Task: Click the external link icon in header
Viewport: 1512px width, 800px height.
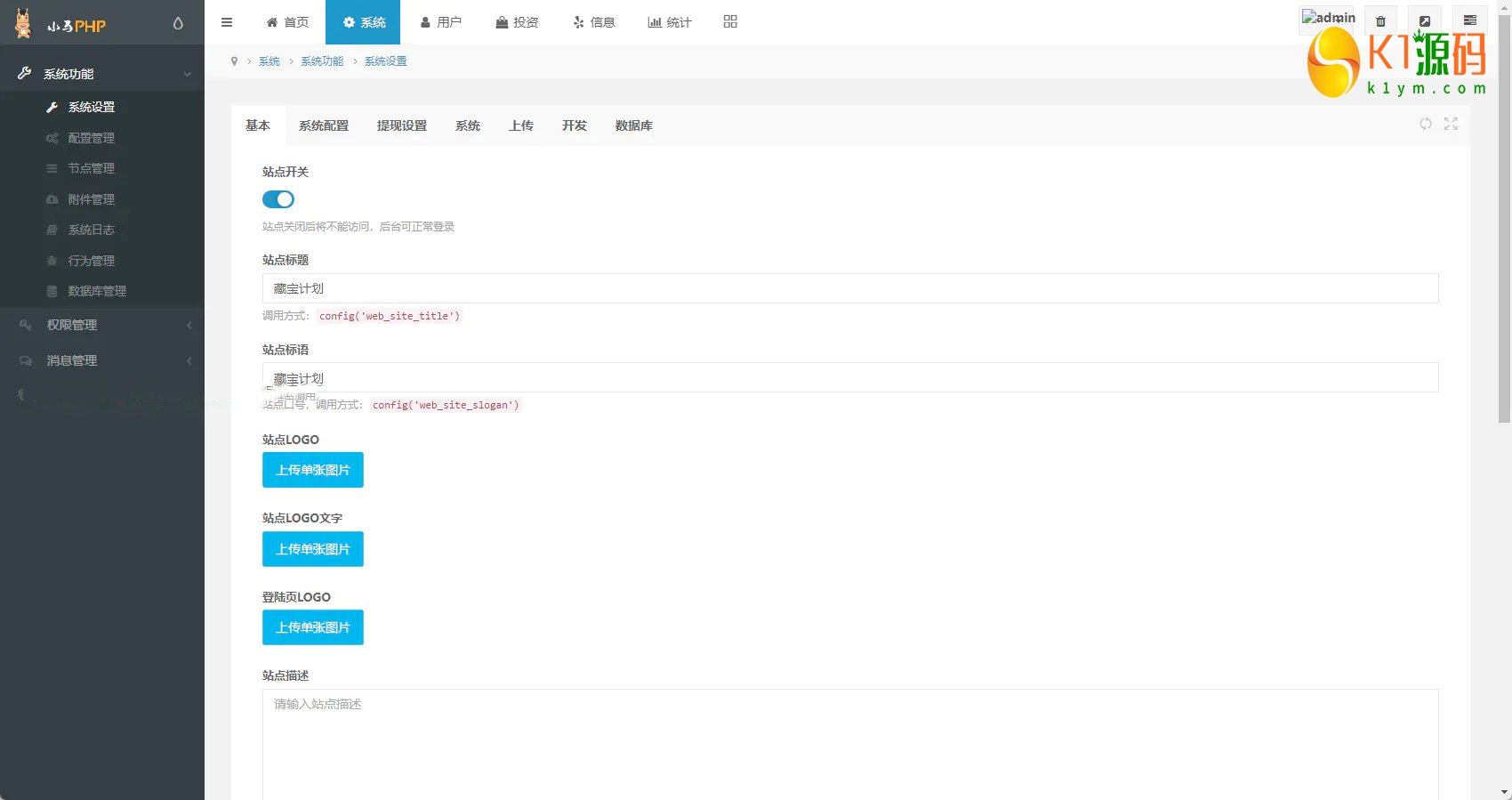Action: click(1425, 21)
